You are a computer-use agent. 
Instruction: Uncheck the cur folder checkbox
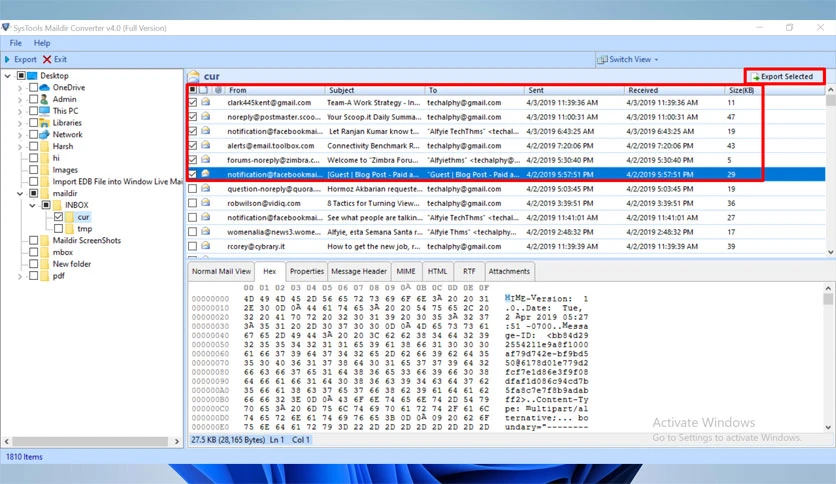click(58, 216)
